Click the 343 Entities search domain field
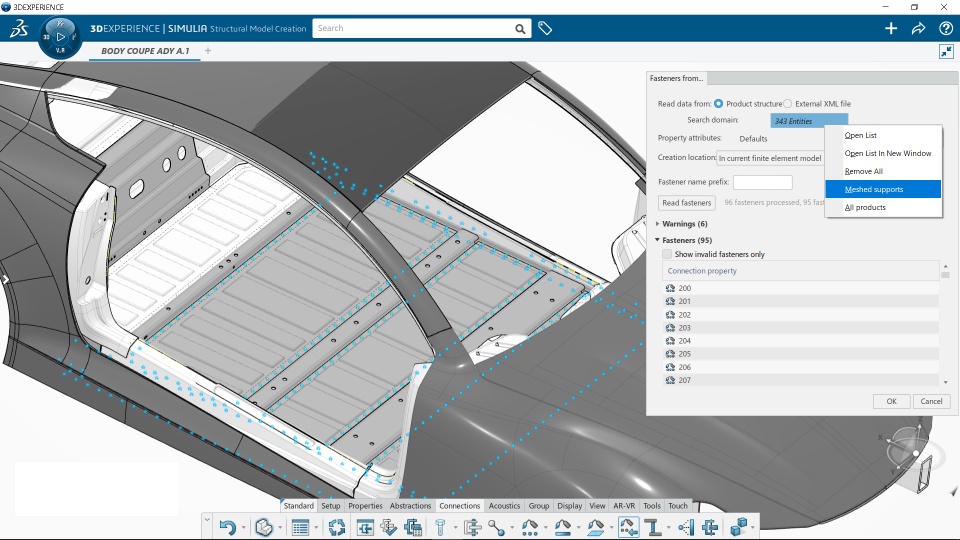Viewport: 960px width, 540px height. click(x=809, y=121)
